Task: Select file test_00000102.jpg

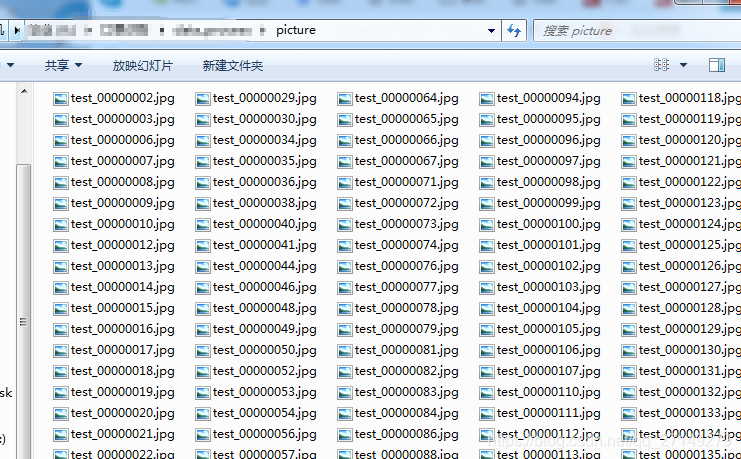Action: click(x=540, y=266)
